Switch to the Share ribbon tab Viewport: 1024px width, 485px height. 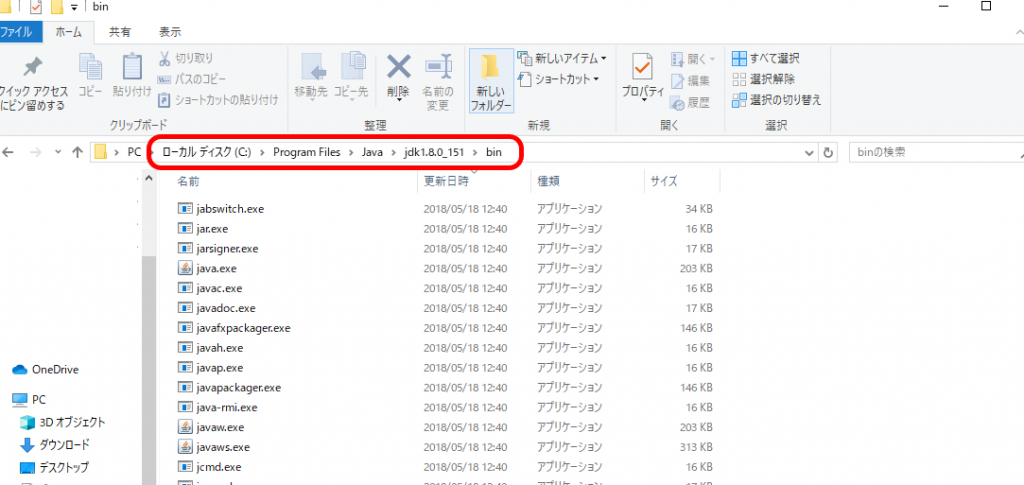coord(119,31)
